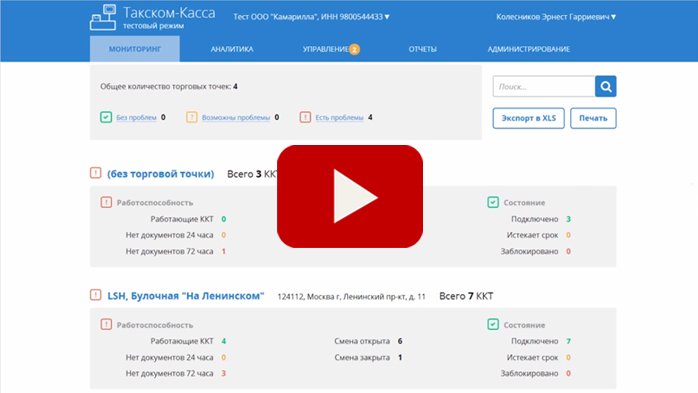The height and width of the screenshot is (393, 698).
Task: Click Нет документов 24 часа in Булочная block
Action: click(x=176, y=357)
